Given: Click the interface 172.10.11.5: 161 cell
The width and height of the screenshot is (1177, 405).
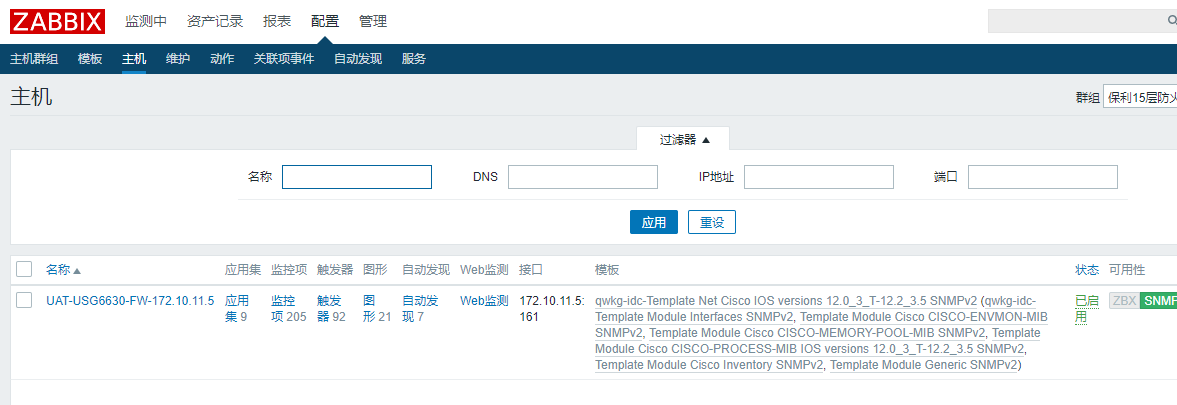Looking at the screenshot, I should 552,308.
